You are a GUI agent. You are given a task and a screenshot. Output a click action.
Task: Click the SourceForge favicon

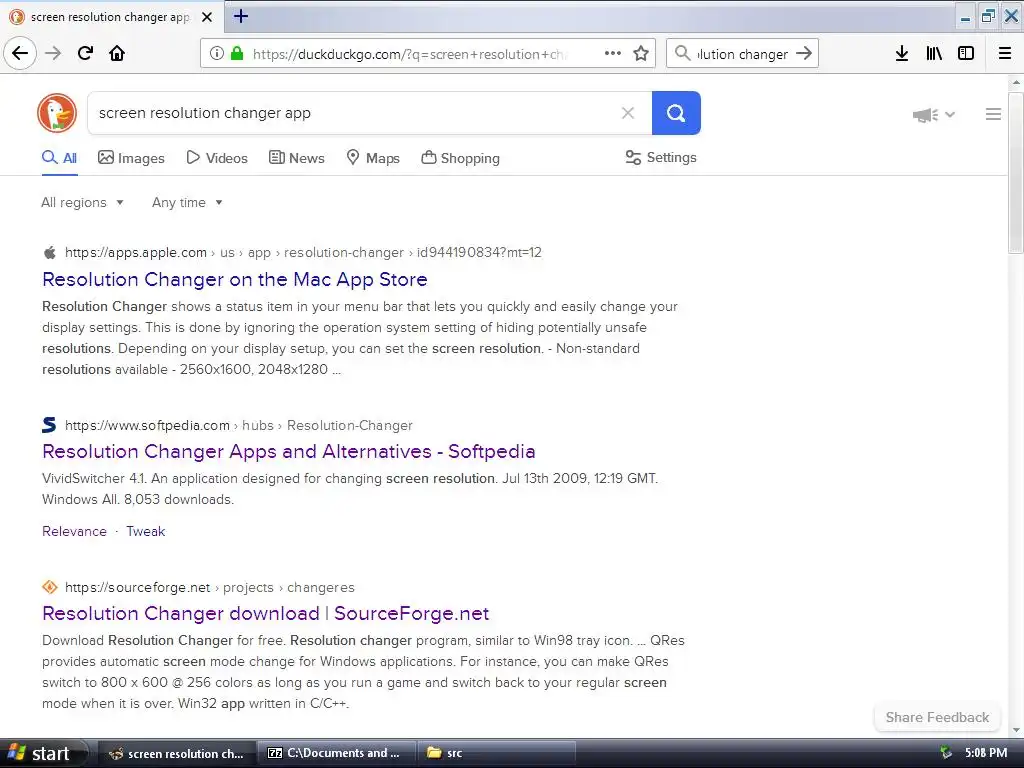point(50,587)
